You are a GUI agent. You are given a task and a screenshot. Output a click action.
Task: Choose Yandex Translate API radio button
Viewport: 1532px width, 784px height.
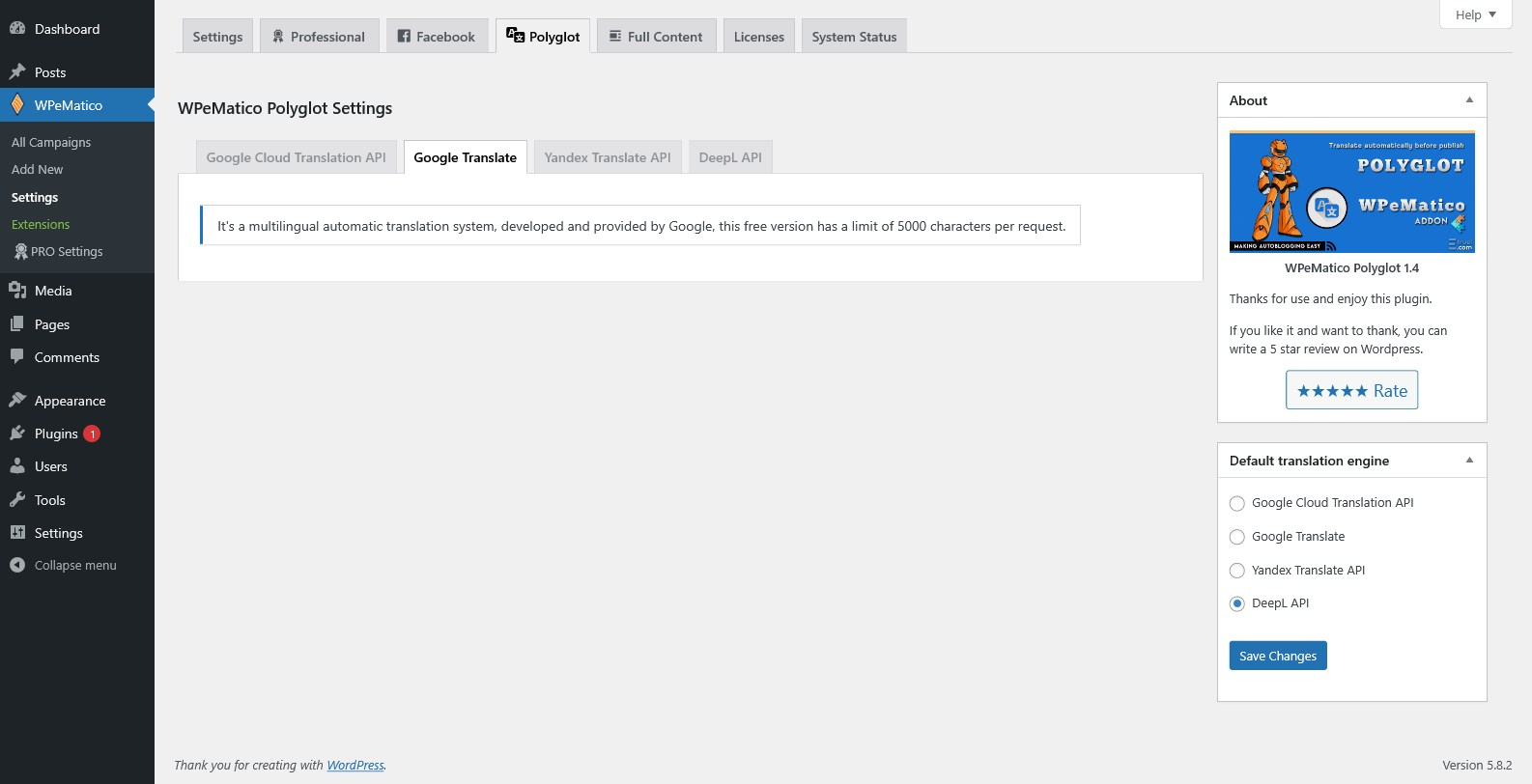pyautogui.click(x=1236, y=571)
